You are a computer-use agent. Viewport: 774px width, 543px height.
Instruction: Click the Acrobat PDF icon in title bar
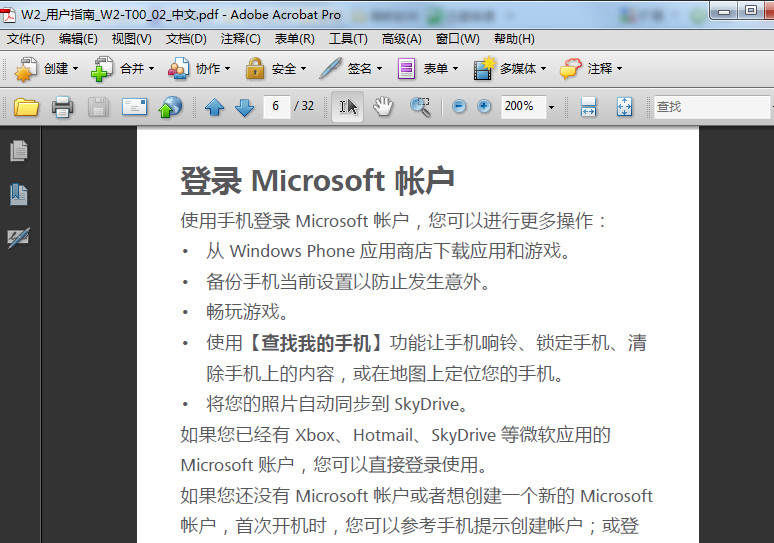(x=8, y=15)
